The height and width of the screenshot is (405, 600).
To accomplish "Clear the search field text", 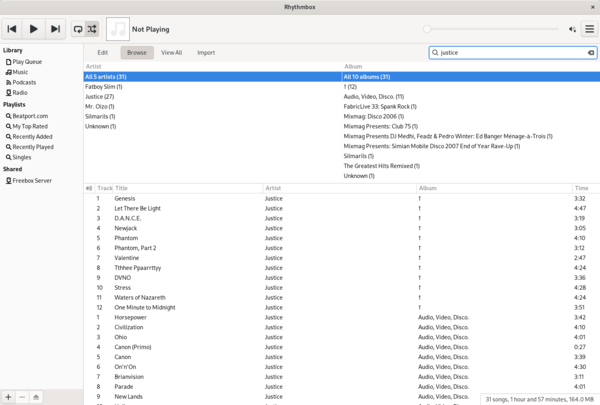I will pyautogui.click(x=590, y=52).
